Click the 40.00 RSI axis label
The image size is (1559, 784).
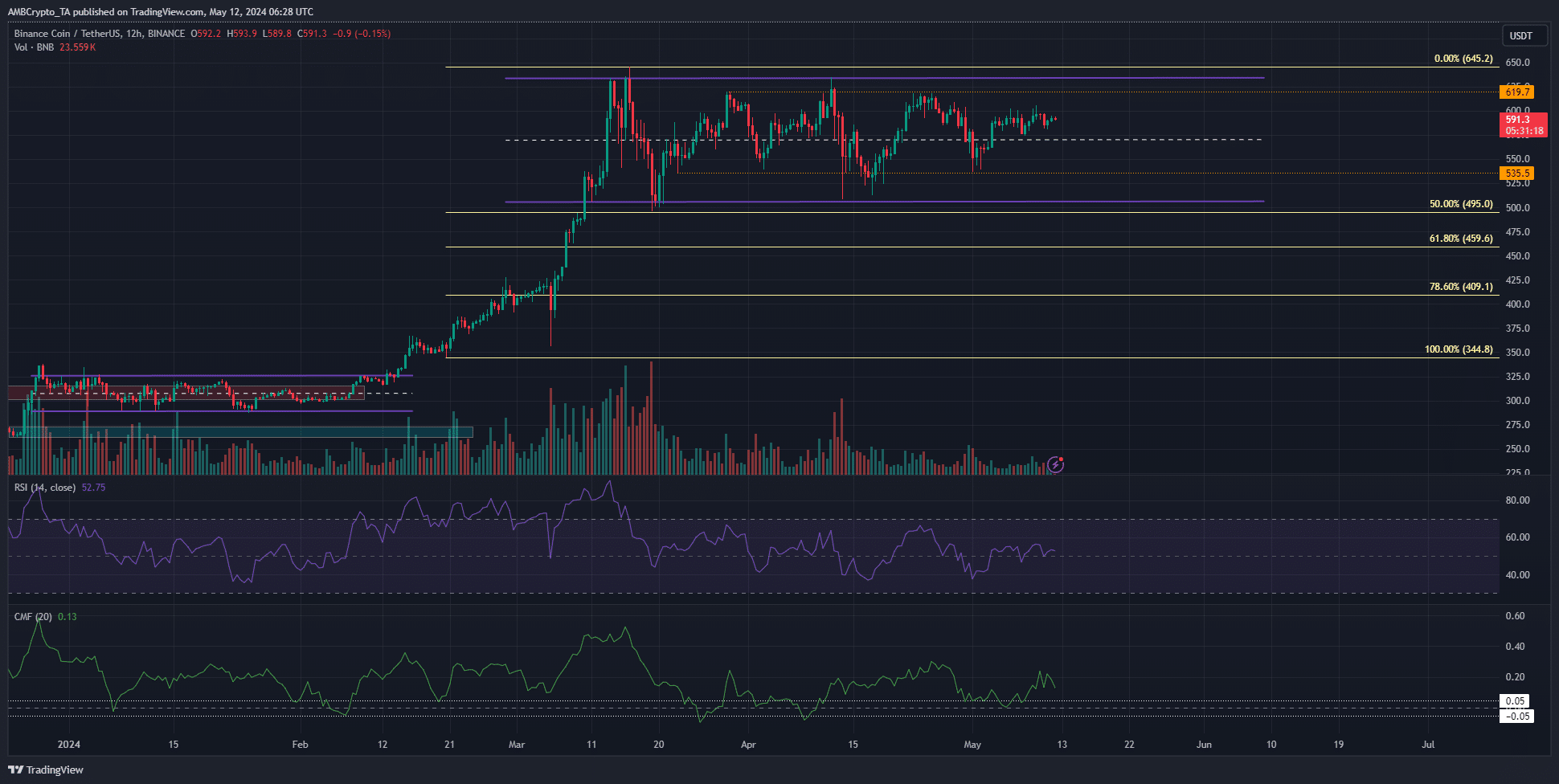tap(1517, 575)
